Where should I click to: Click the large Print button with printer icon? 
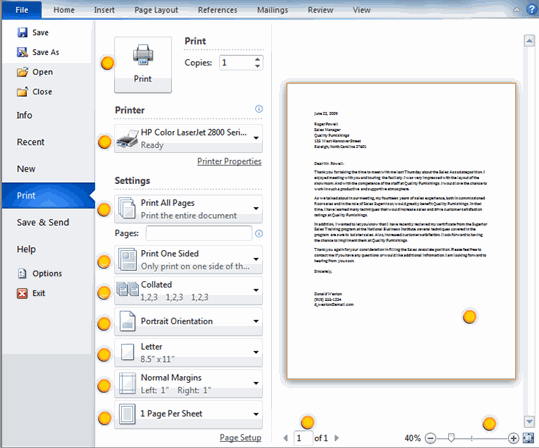tap(143, 65)
